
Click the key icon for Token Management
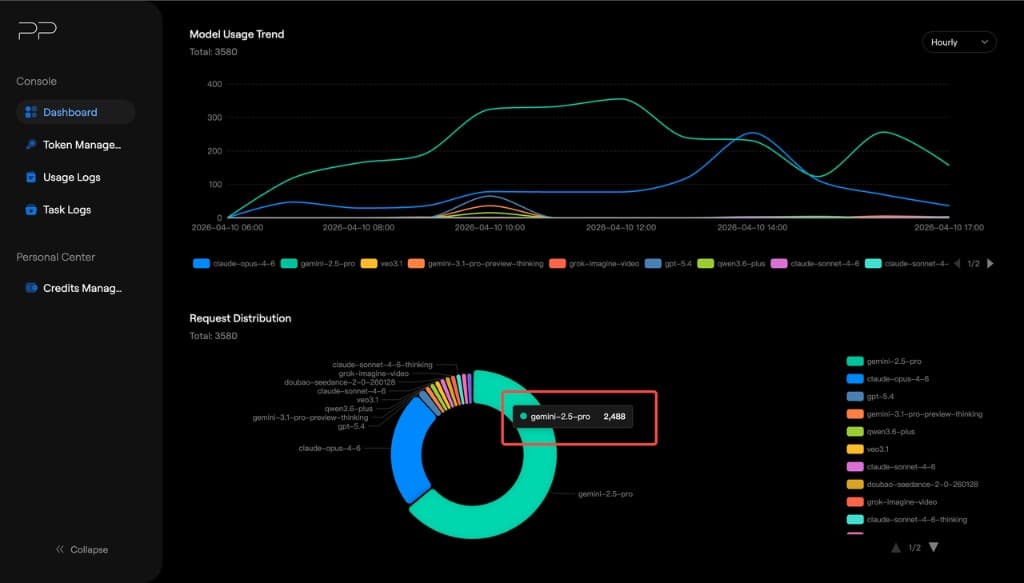(31, 144)
